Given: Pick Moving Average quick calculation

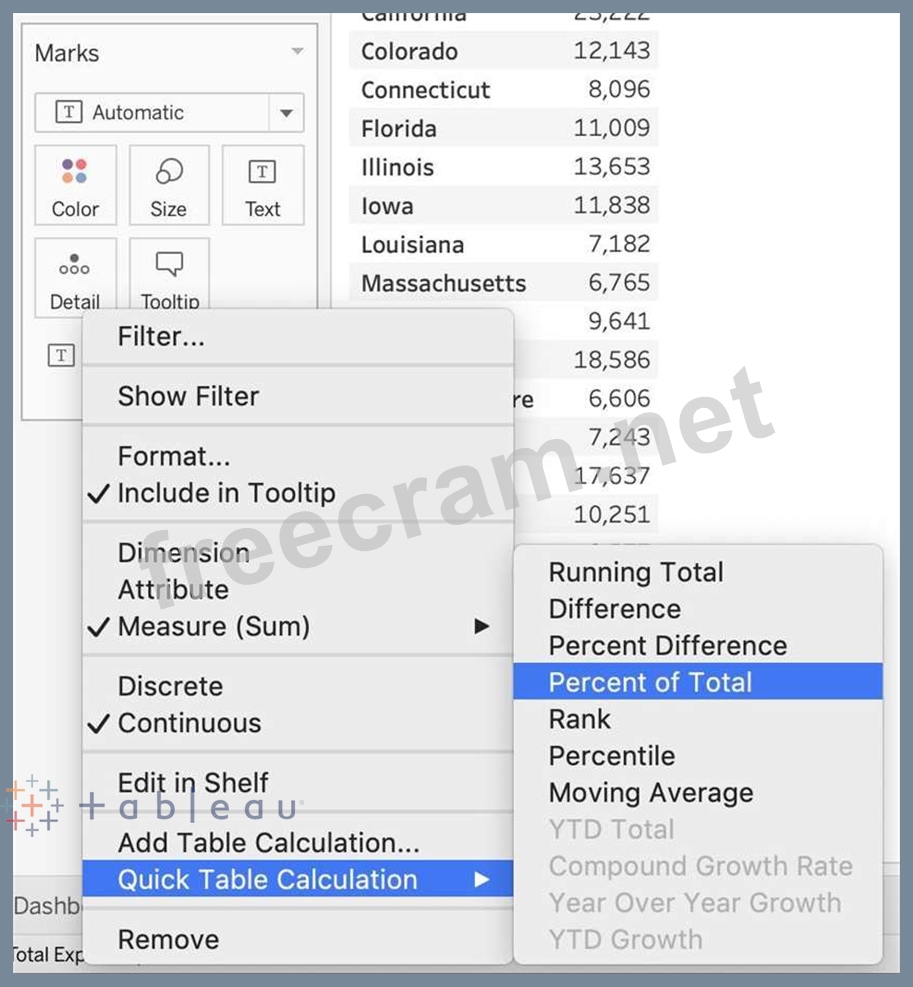Looking at the screenshot, I should pyautogui.click(x=651, y=793).
